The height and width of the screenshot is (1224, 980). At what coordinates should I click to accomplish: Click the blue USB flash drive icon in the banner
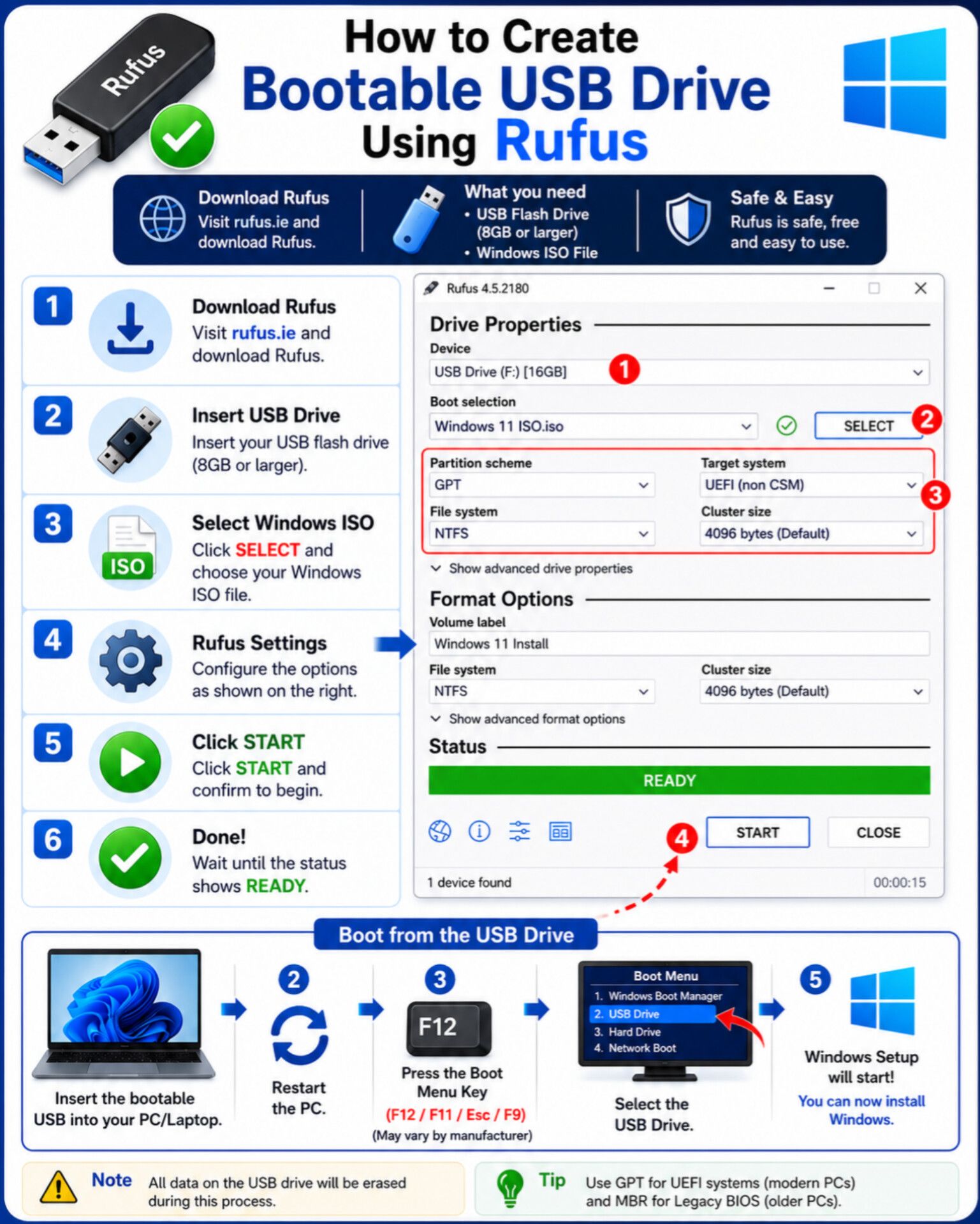(418, 219)
